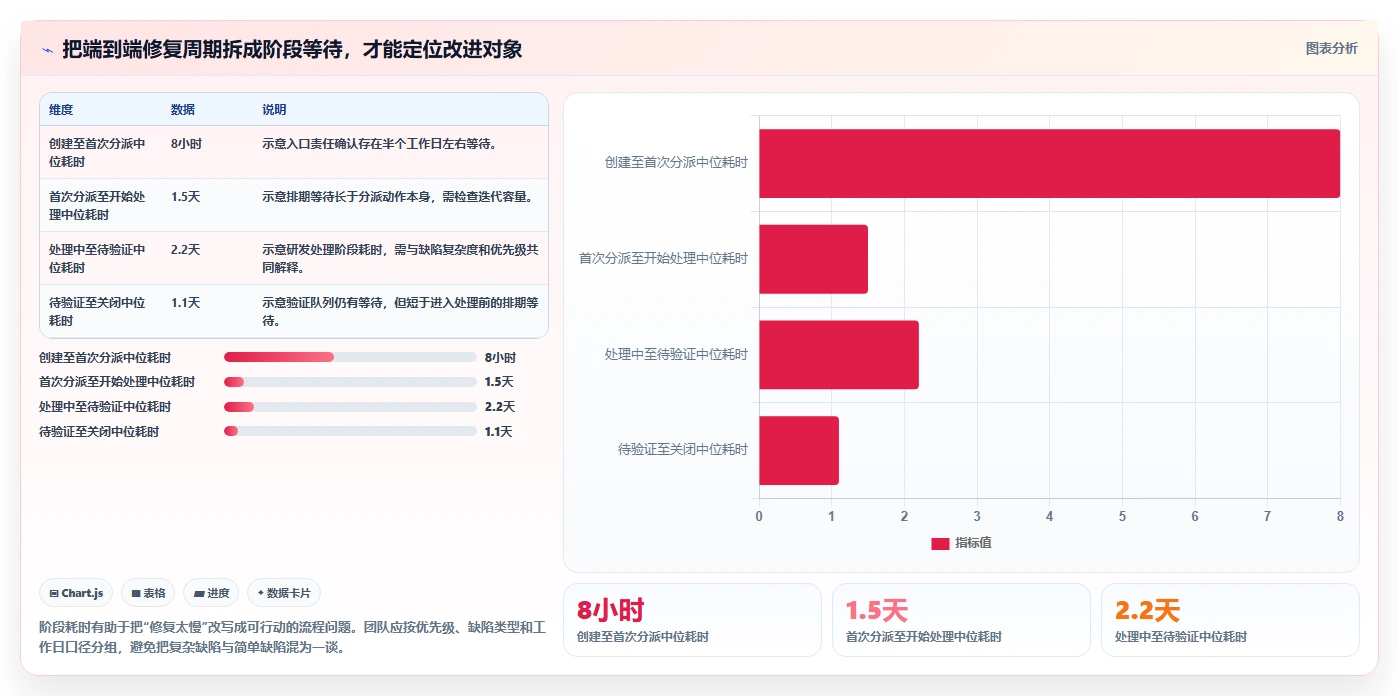Viewport: 1399px width, 696px height.
Task: Select the 数据卡片 tag chip
Action: tap(284, 593)
